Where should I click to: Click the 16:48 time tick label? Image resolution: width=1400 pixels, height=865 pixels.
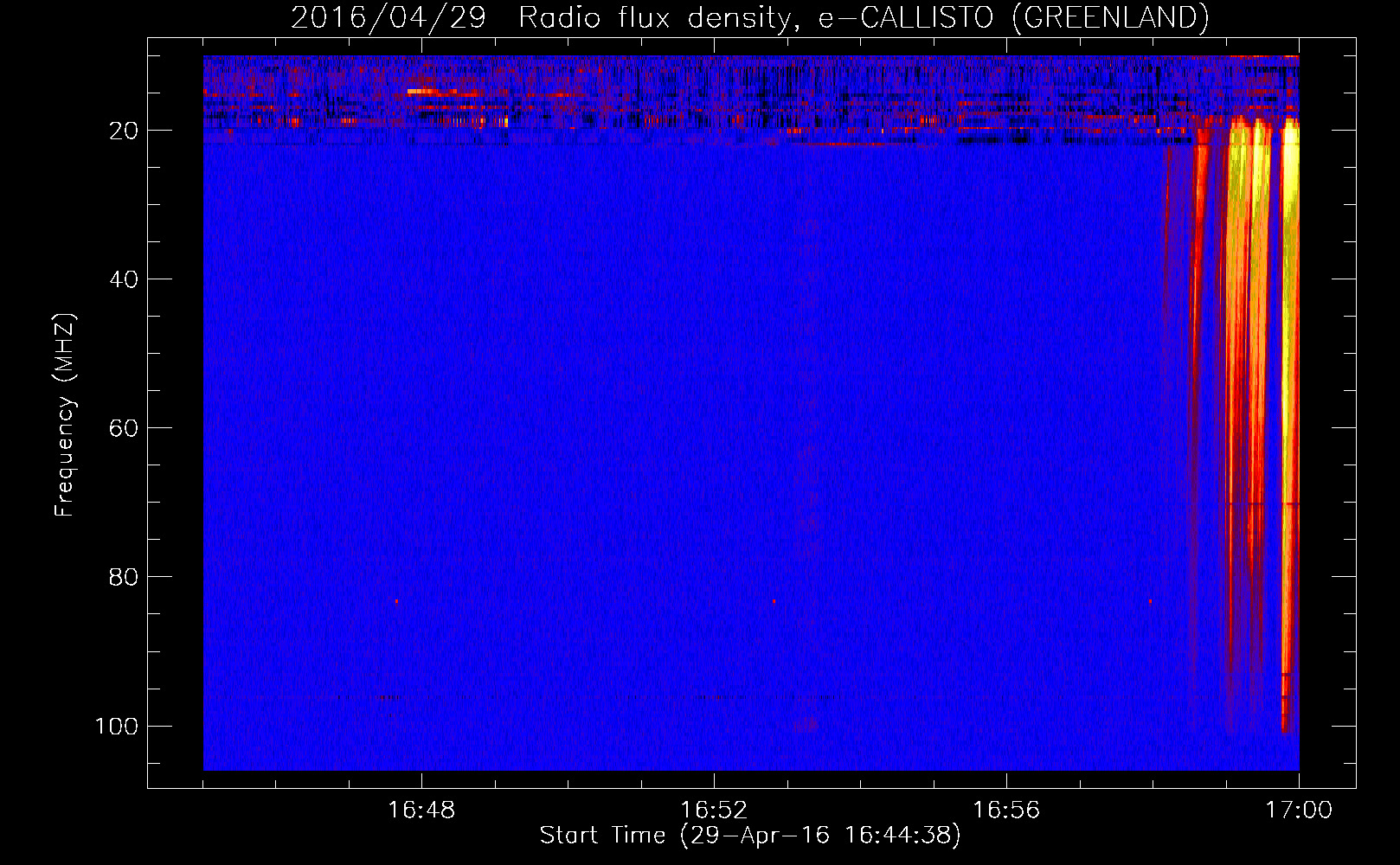point(421,811)
